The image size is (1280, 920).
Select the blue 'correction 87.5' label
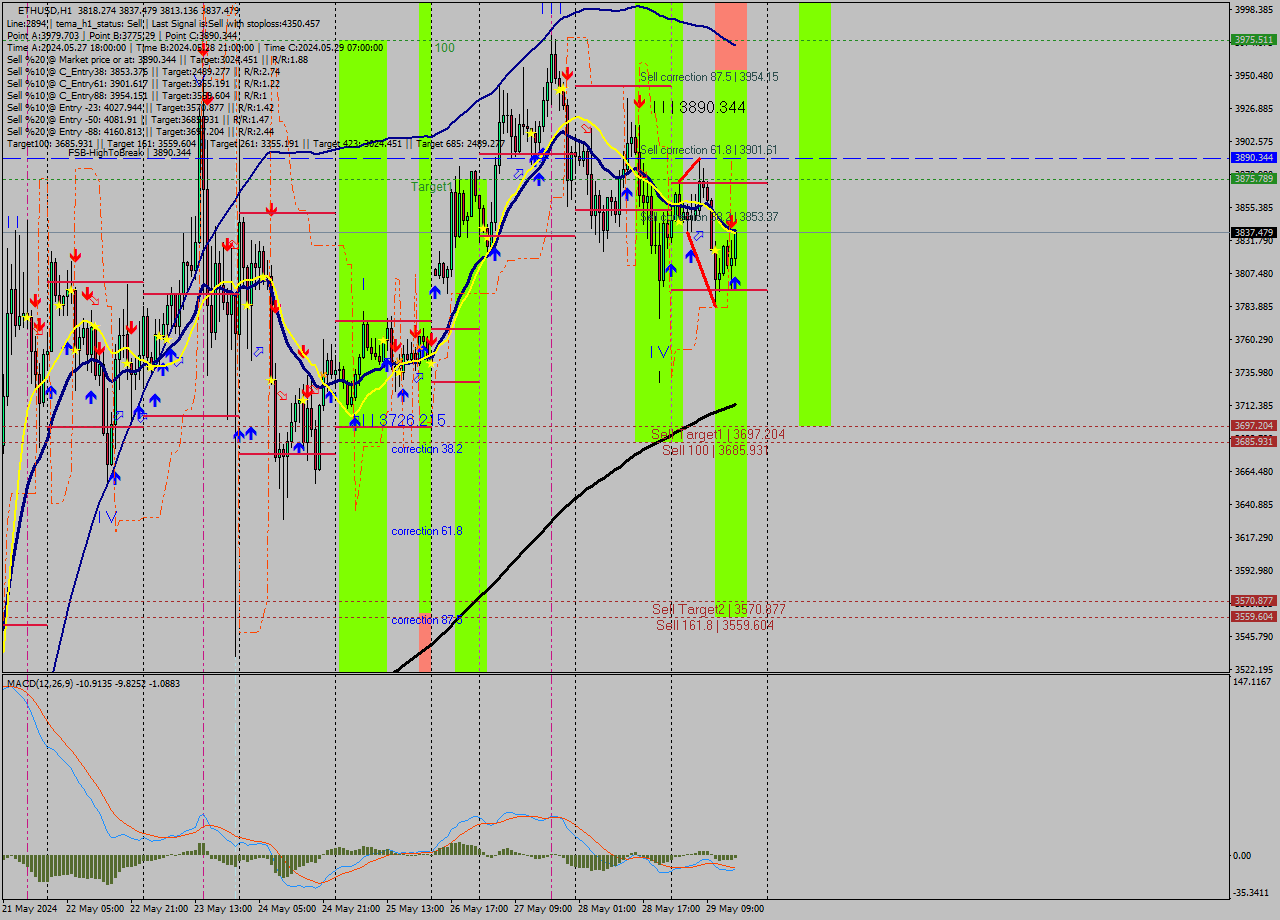pos(427,620)
